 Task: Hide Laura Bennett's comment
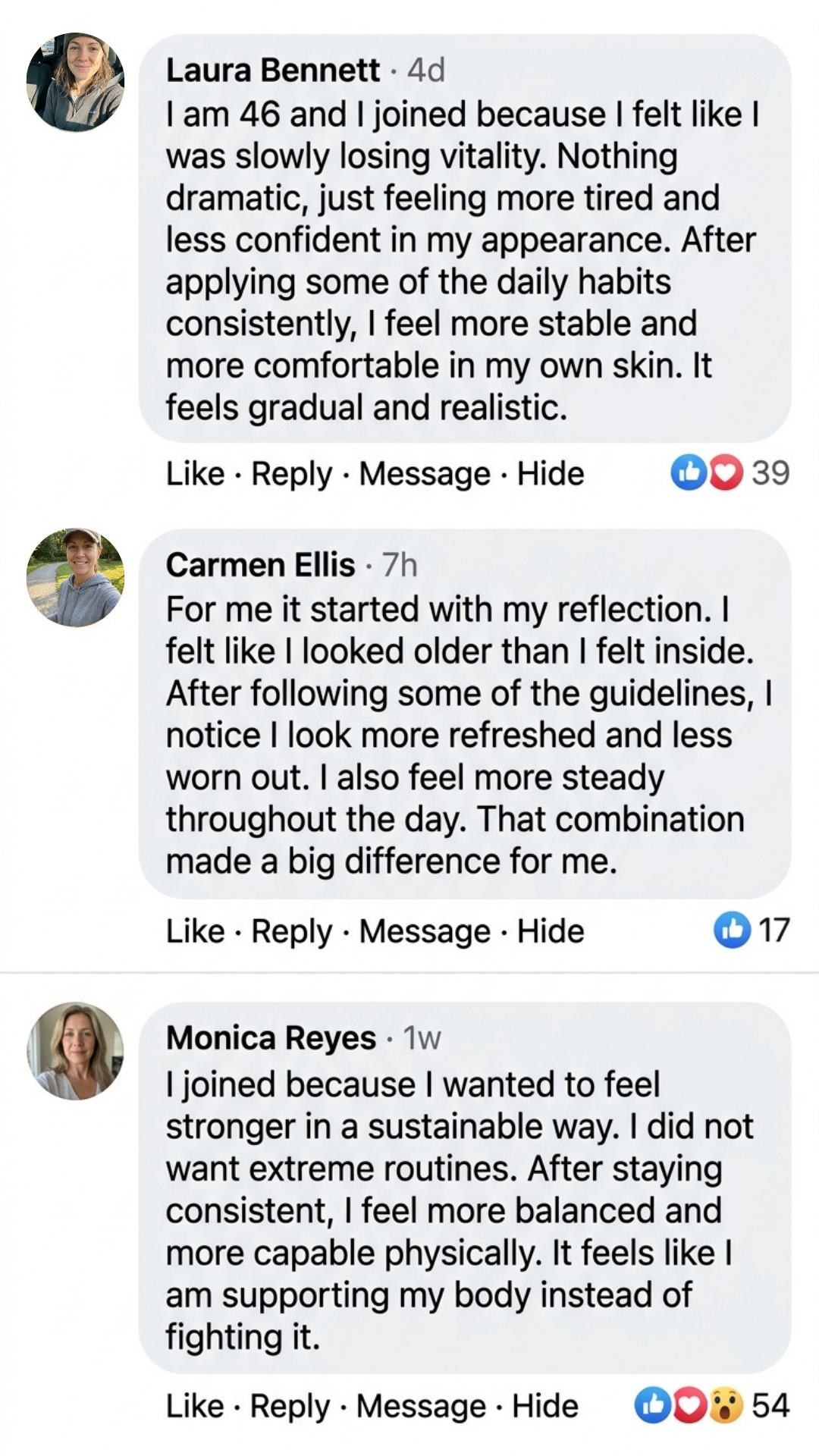[x=550, y=472]
